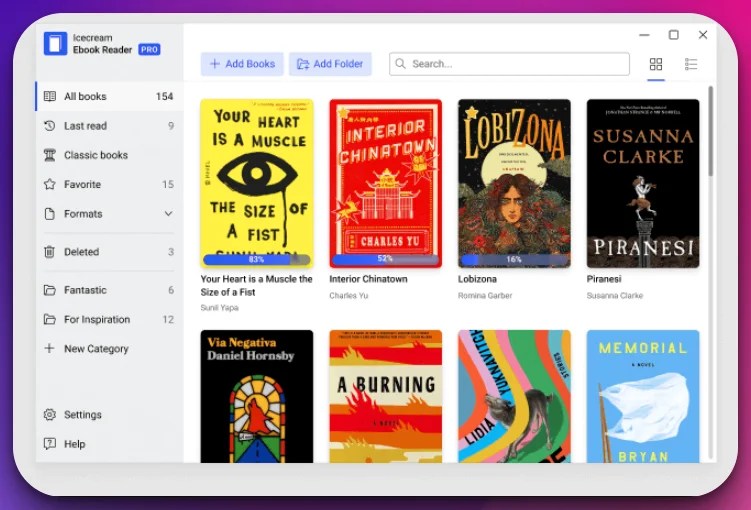Click author name 'Charles Yu'
The image size is (751, 510).
coord(349,295)
